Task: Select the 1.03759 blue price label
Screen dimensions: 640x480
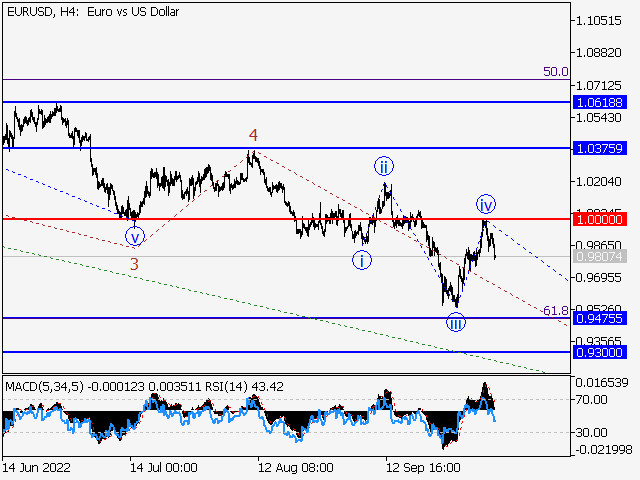Action: click(x=600, y=148)
